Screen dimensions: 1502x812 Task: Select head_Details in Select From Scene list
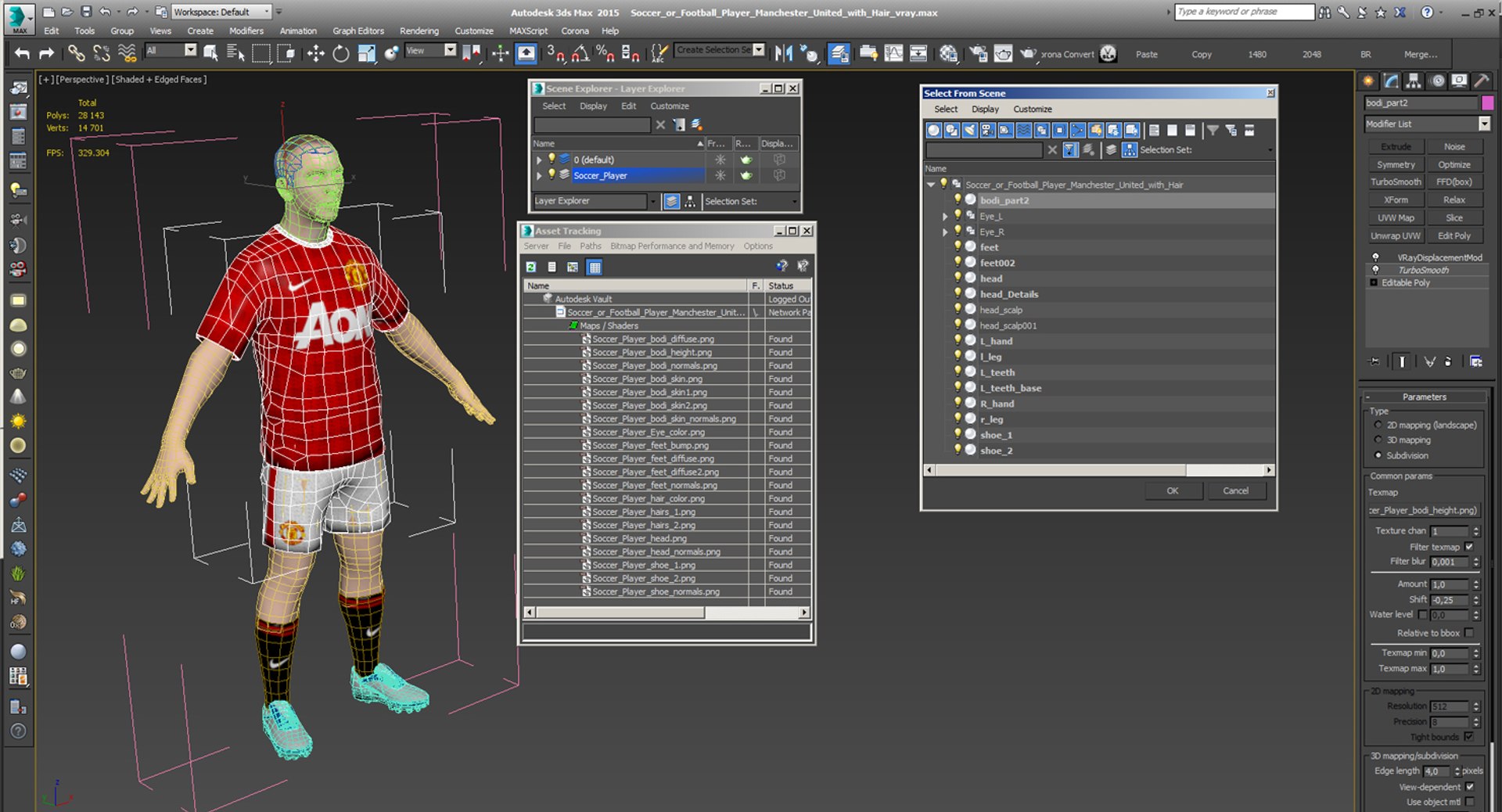1009,294
